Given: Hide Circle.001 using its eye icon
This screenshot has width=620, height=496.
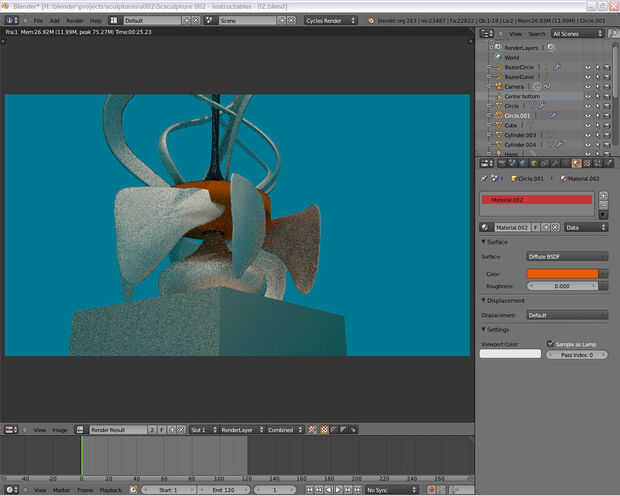Looking at the screenshot, I should (587, 115).
